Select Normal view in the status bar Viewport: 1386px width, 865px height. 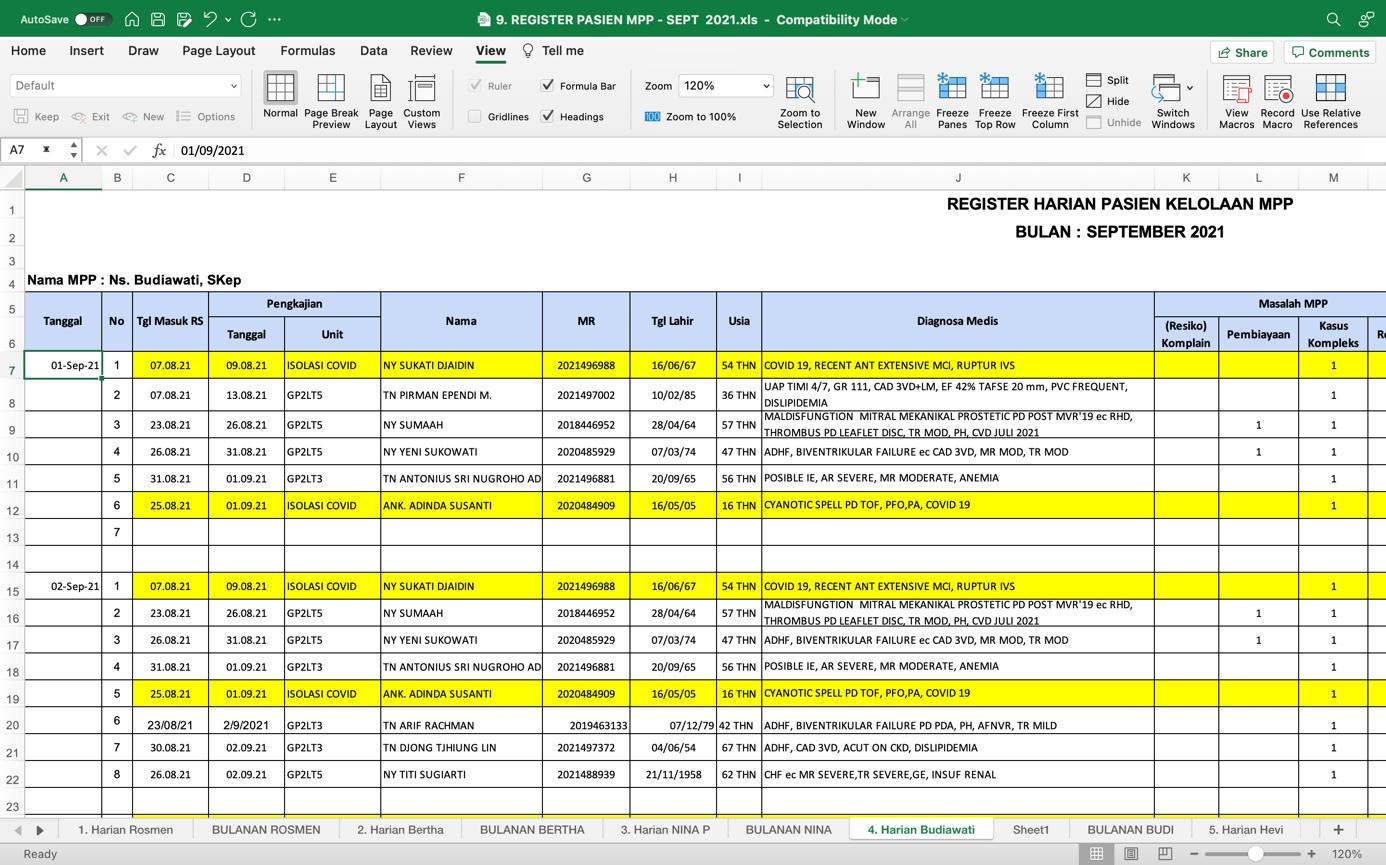1097,854
